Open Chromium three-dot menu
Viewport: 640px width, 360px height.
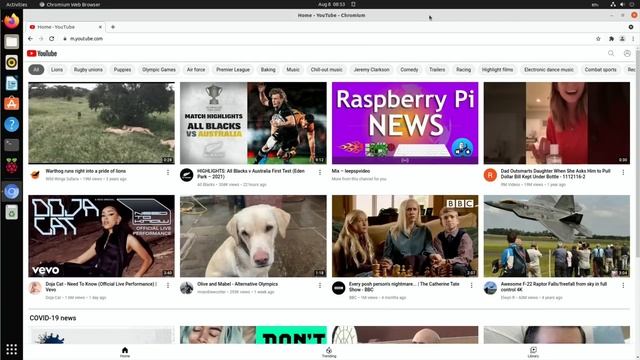[x=633, y=39]
